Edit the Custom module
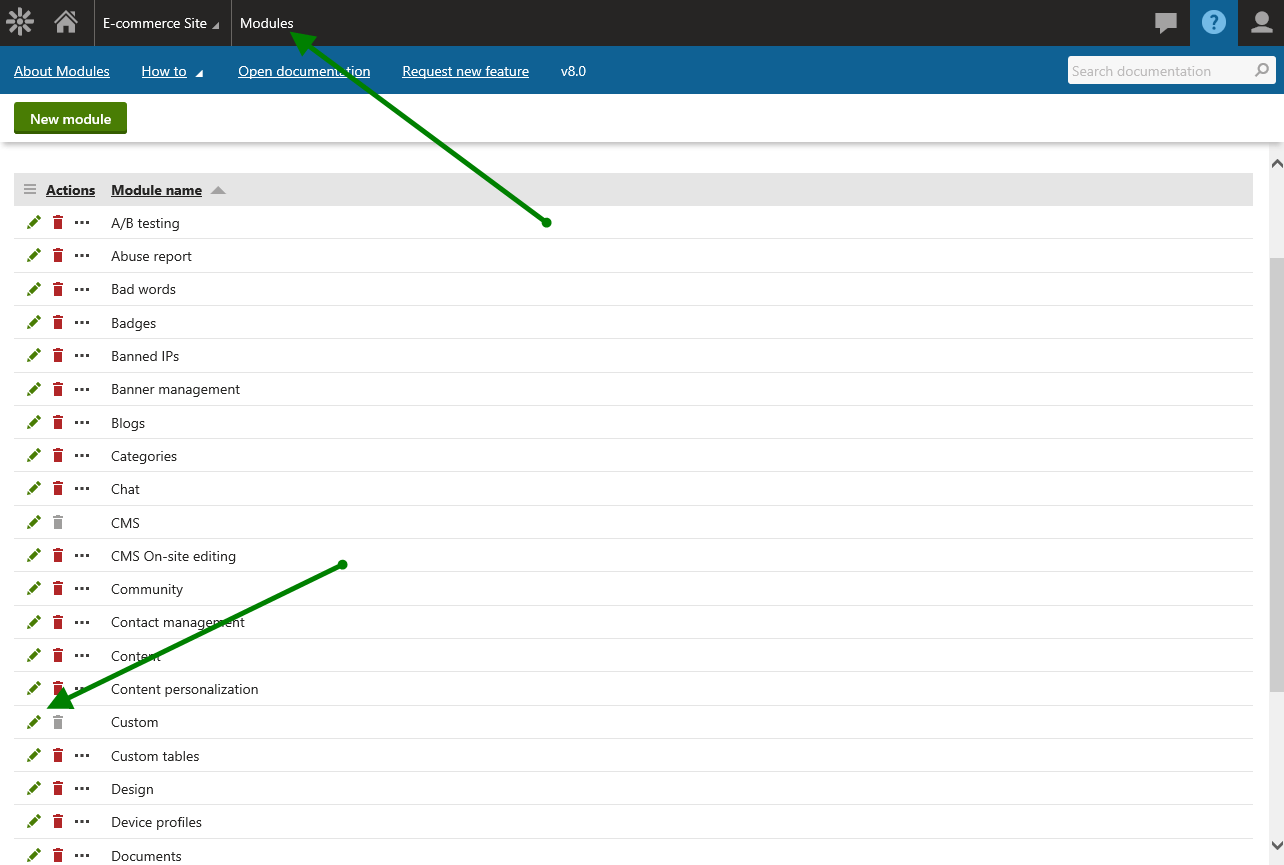Screen dimensions: 1284x865 coord(34,722)
